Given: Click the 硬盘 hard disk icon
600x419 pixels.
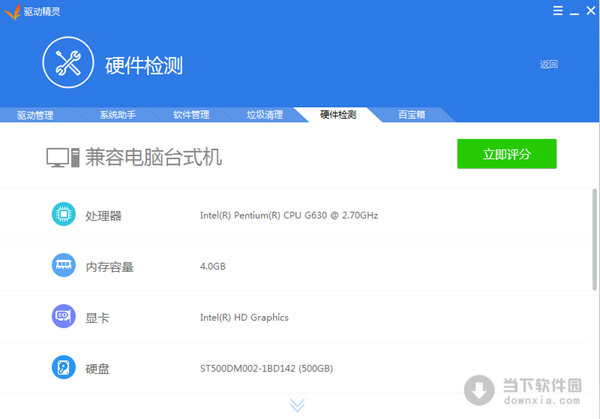Looking at the screenshot, I should pos(64,367).
